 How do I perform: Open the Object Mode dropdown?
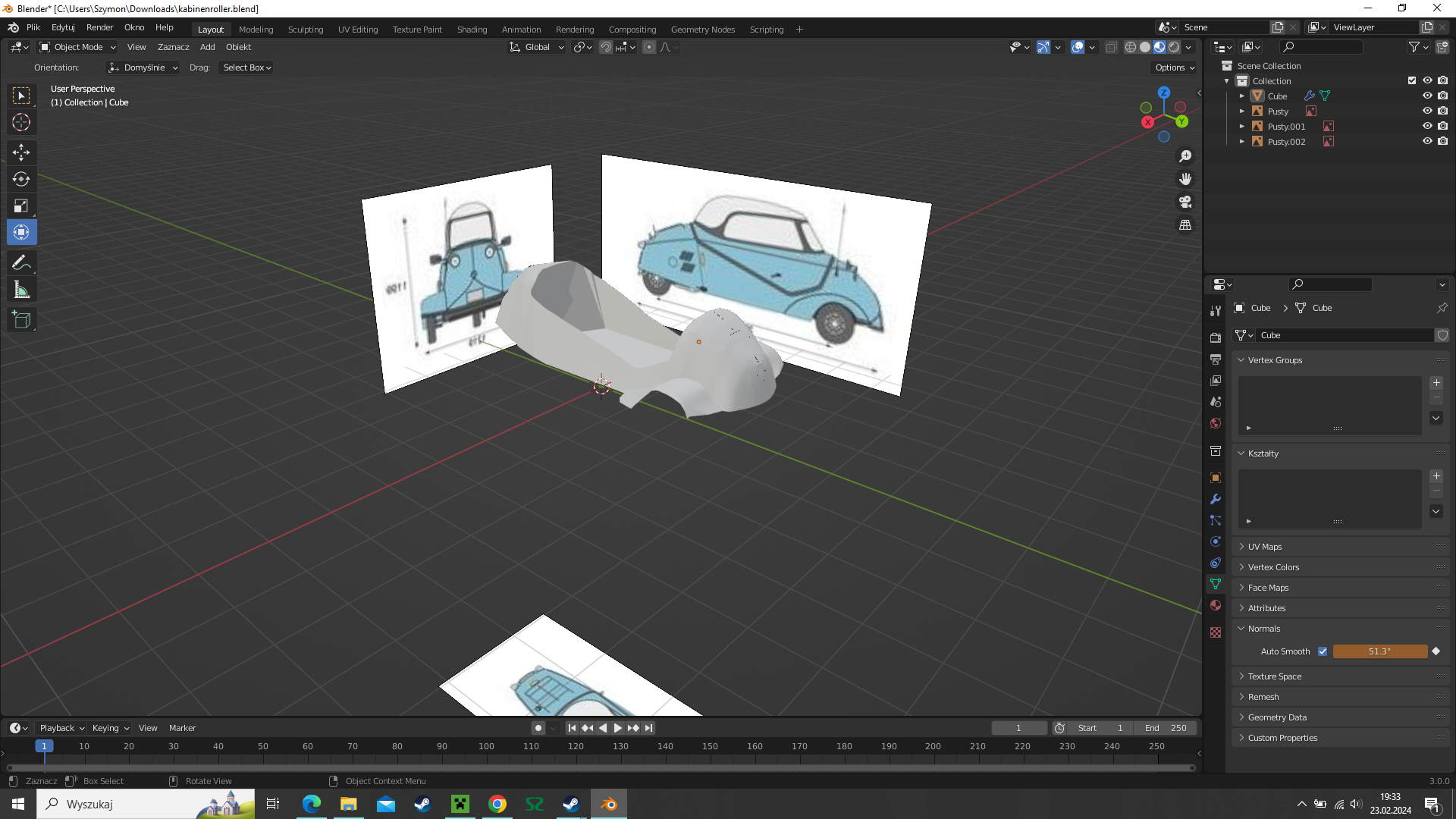point(78,47)
